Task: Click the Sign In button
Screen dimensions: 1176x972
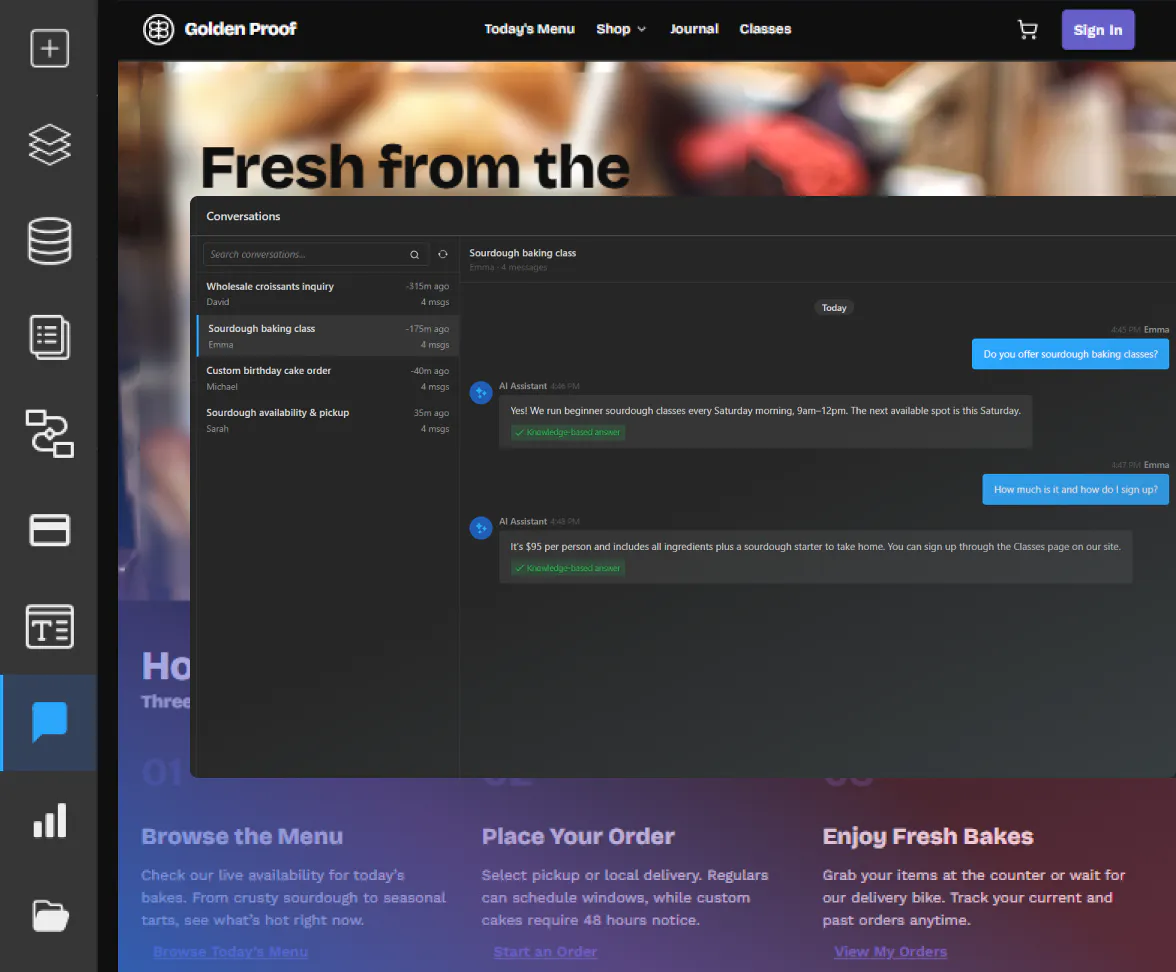Action: click(x=1098, y=30)
